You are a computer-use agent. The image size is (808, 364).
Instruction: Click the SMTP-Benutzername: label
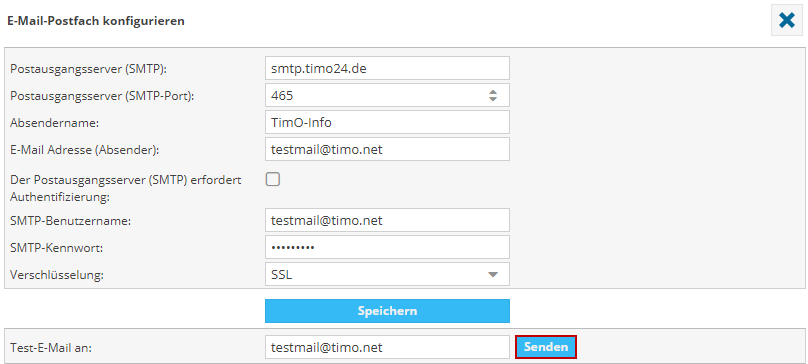71,221
